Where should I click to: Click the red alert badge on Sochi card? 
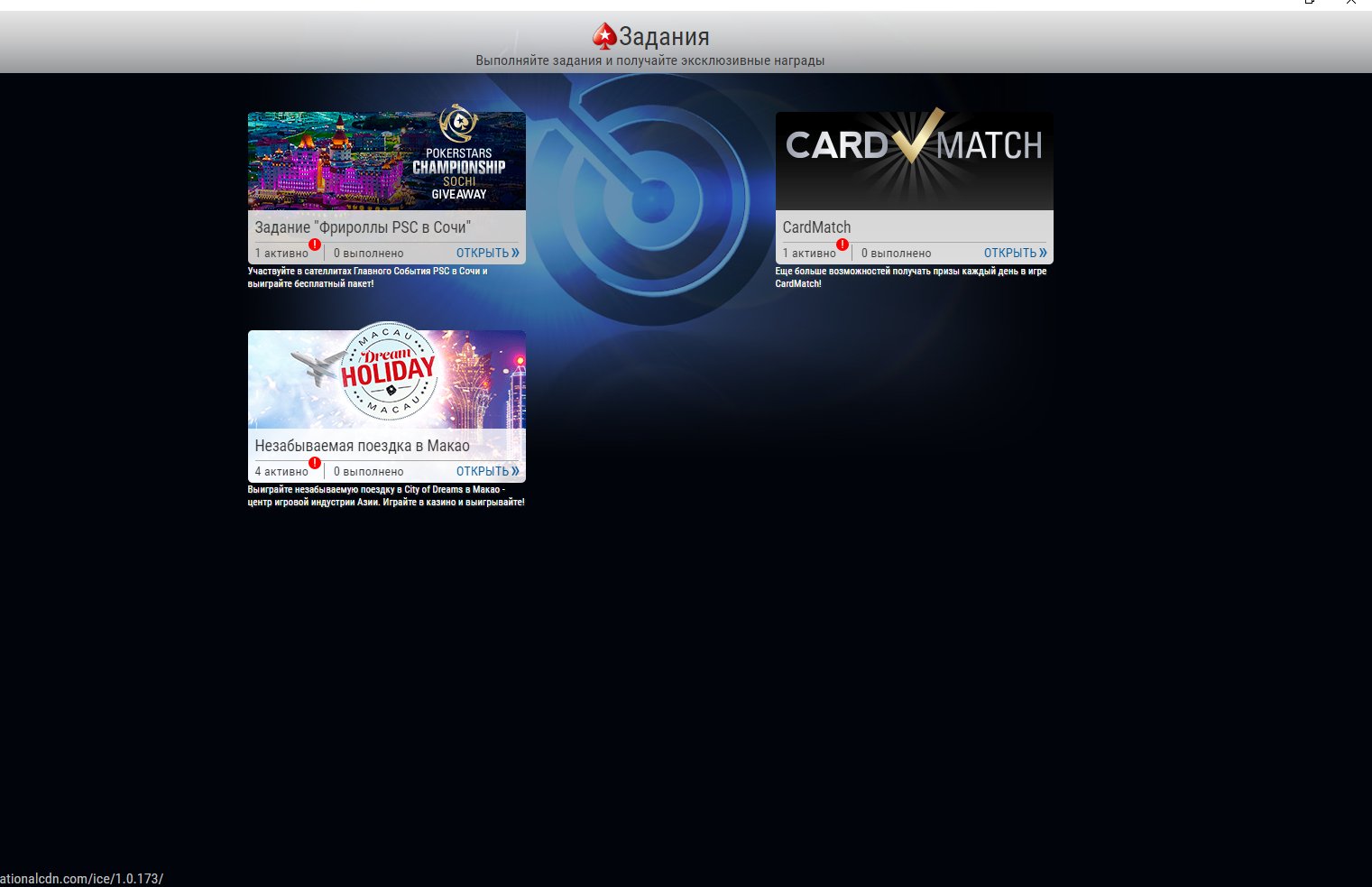(315, 245)
